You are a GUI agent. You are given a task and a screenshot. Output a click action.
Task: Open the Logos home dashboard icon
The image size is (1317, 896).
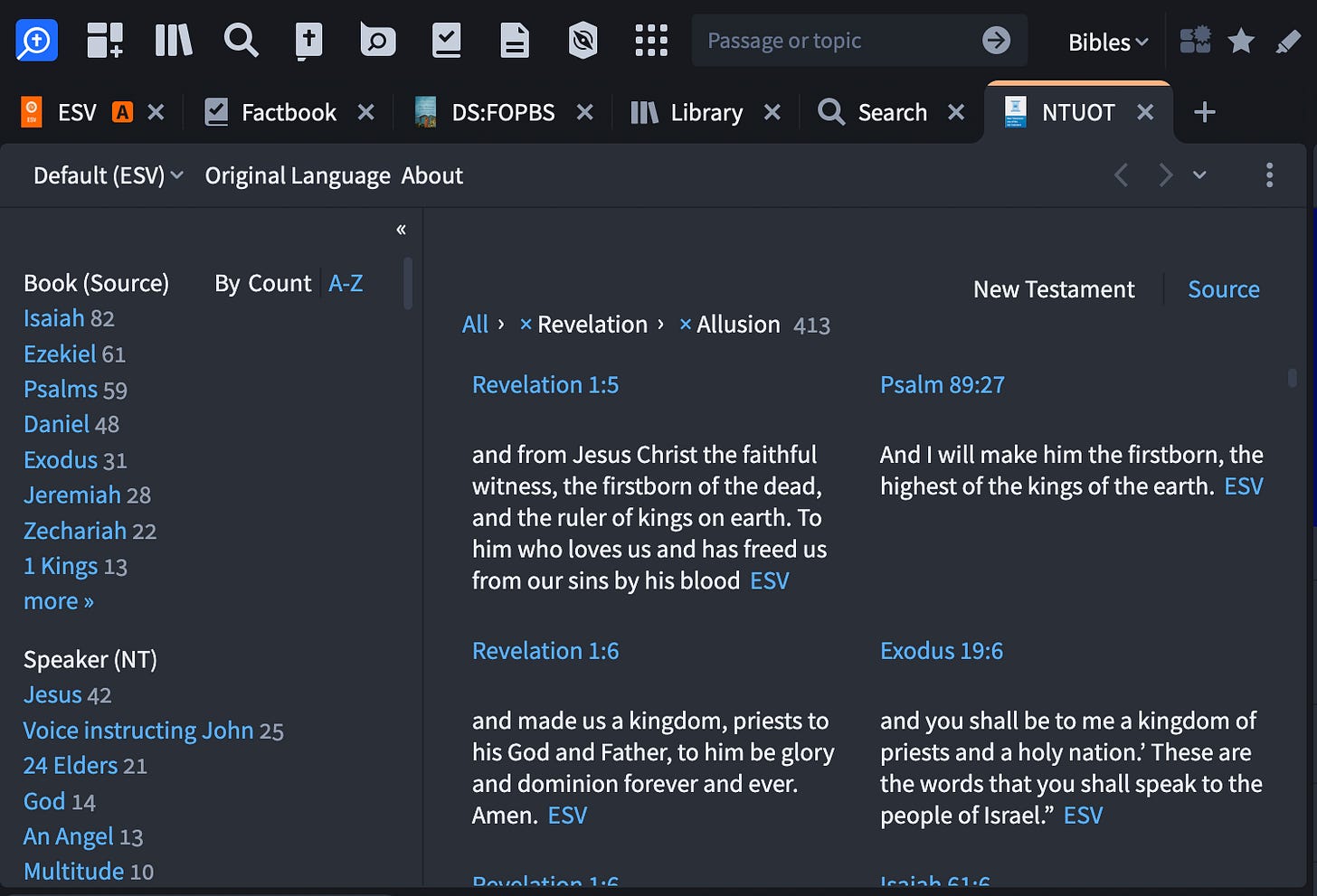(x=37, y=41)
